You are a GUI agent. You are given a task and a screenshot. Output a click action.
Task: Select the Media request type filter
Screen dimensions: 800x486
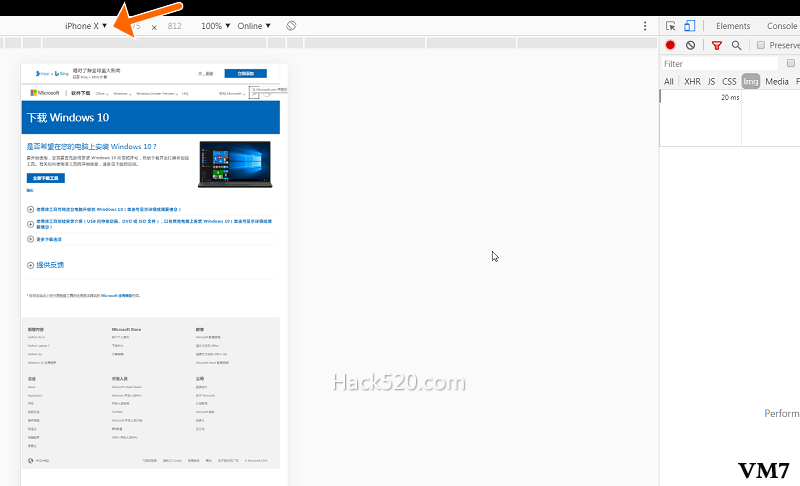pos(777,82)
